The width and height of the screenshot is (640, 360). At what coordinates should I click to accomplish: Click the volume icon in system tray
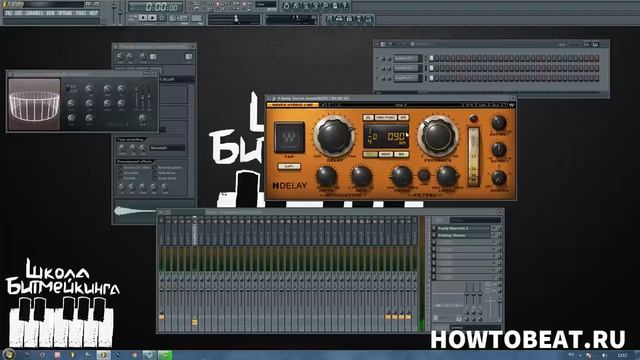[604, 355]
